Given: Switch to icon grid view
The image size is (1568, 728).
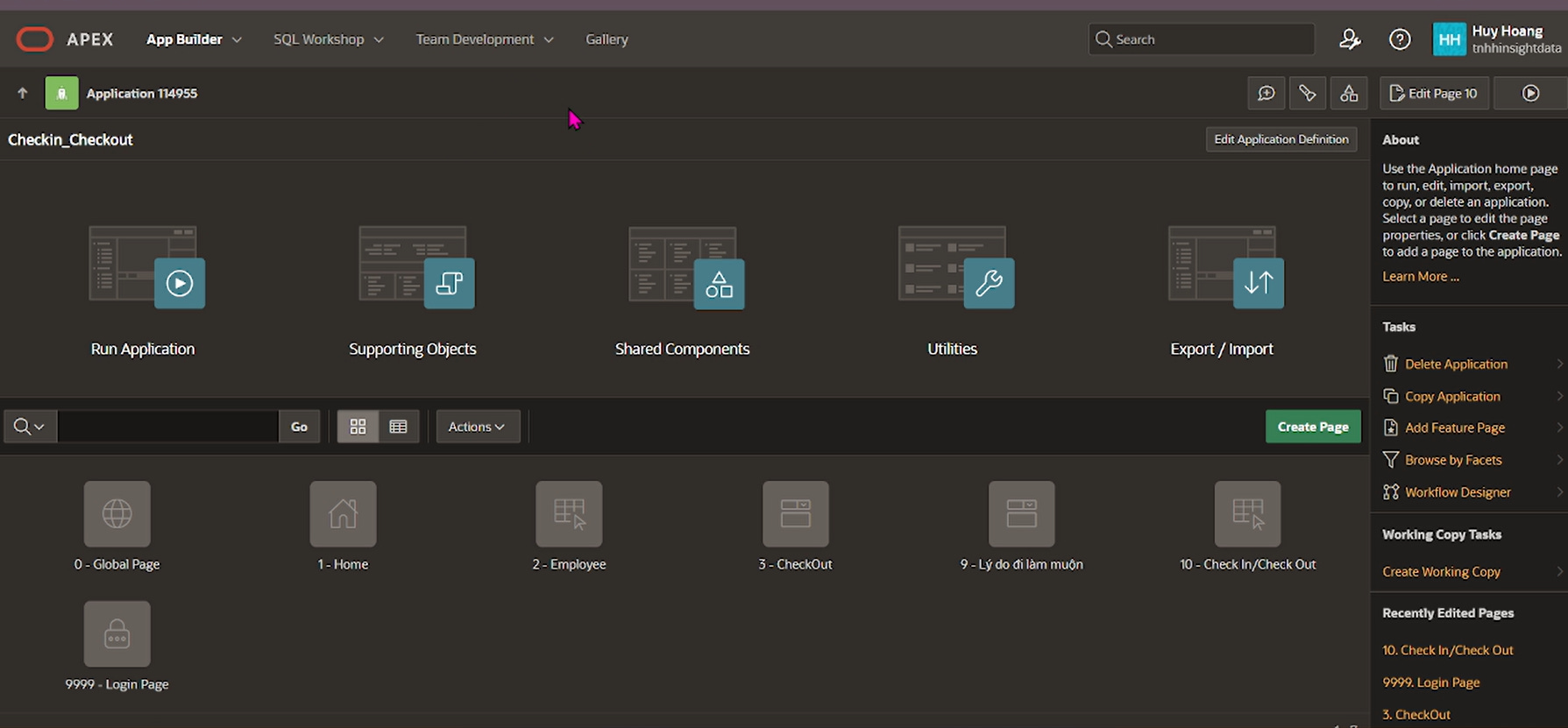Looking at the screenshot, I should [358, 427].
